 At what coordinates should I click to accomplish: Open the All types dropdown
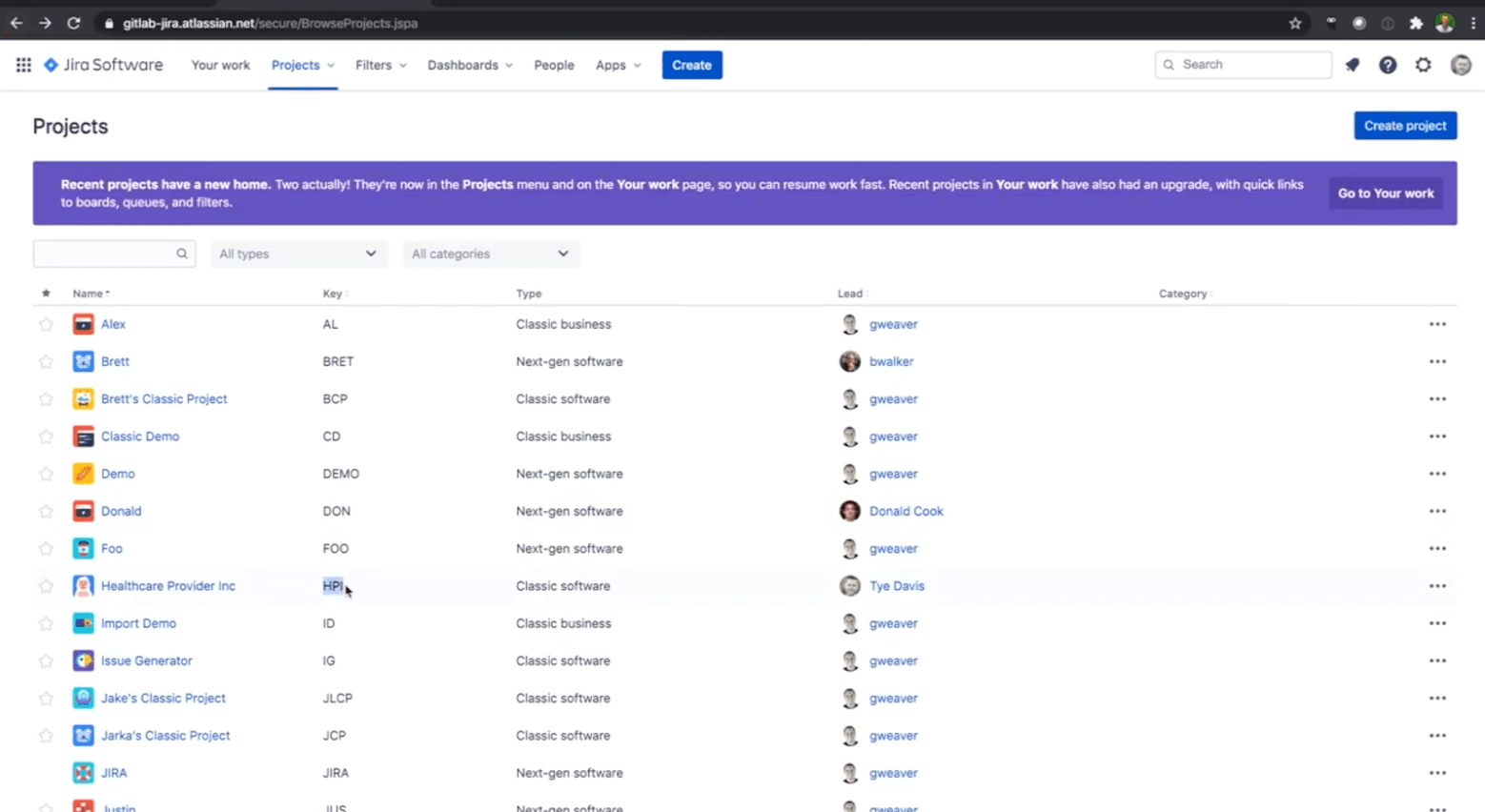[x=298, y=254]
